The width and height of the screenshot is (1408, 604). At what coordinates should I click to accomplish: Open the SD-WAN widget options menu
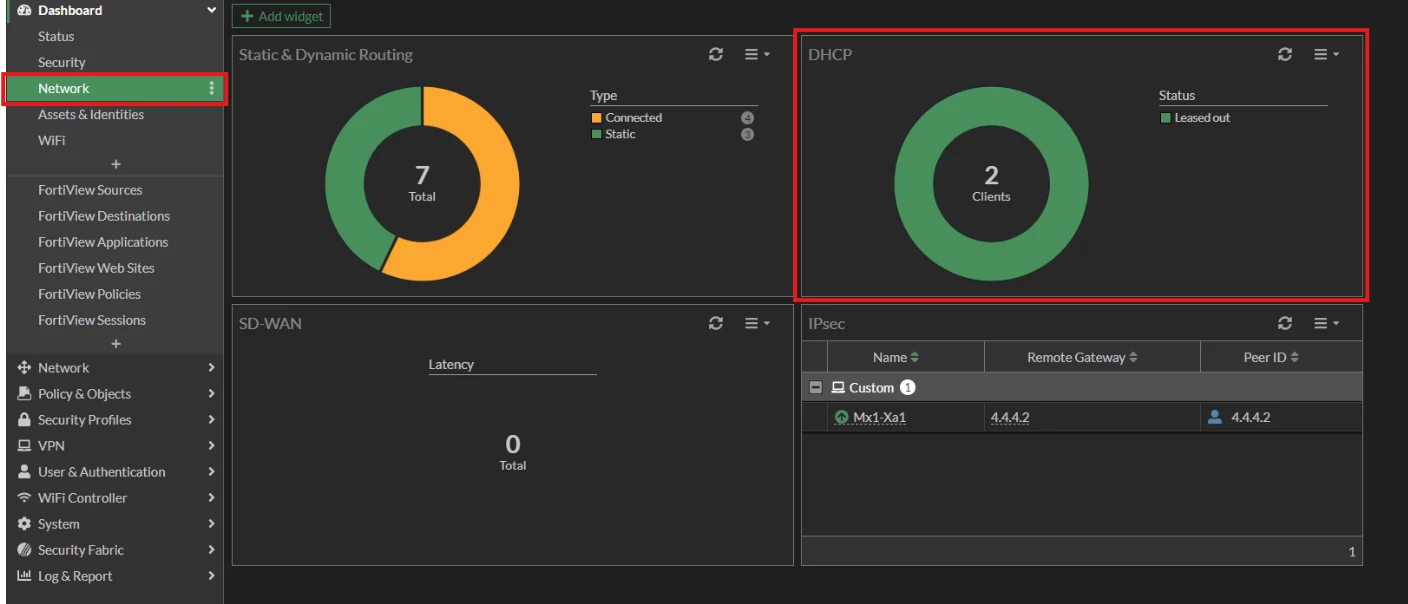pyautogui.click(x=757, y=323)
